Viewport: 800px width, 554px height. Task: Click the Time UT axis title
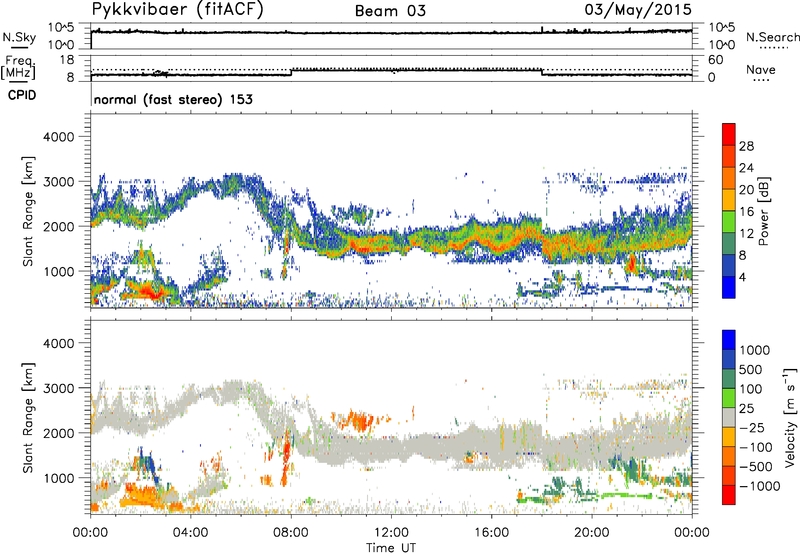[391, 548]
